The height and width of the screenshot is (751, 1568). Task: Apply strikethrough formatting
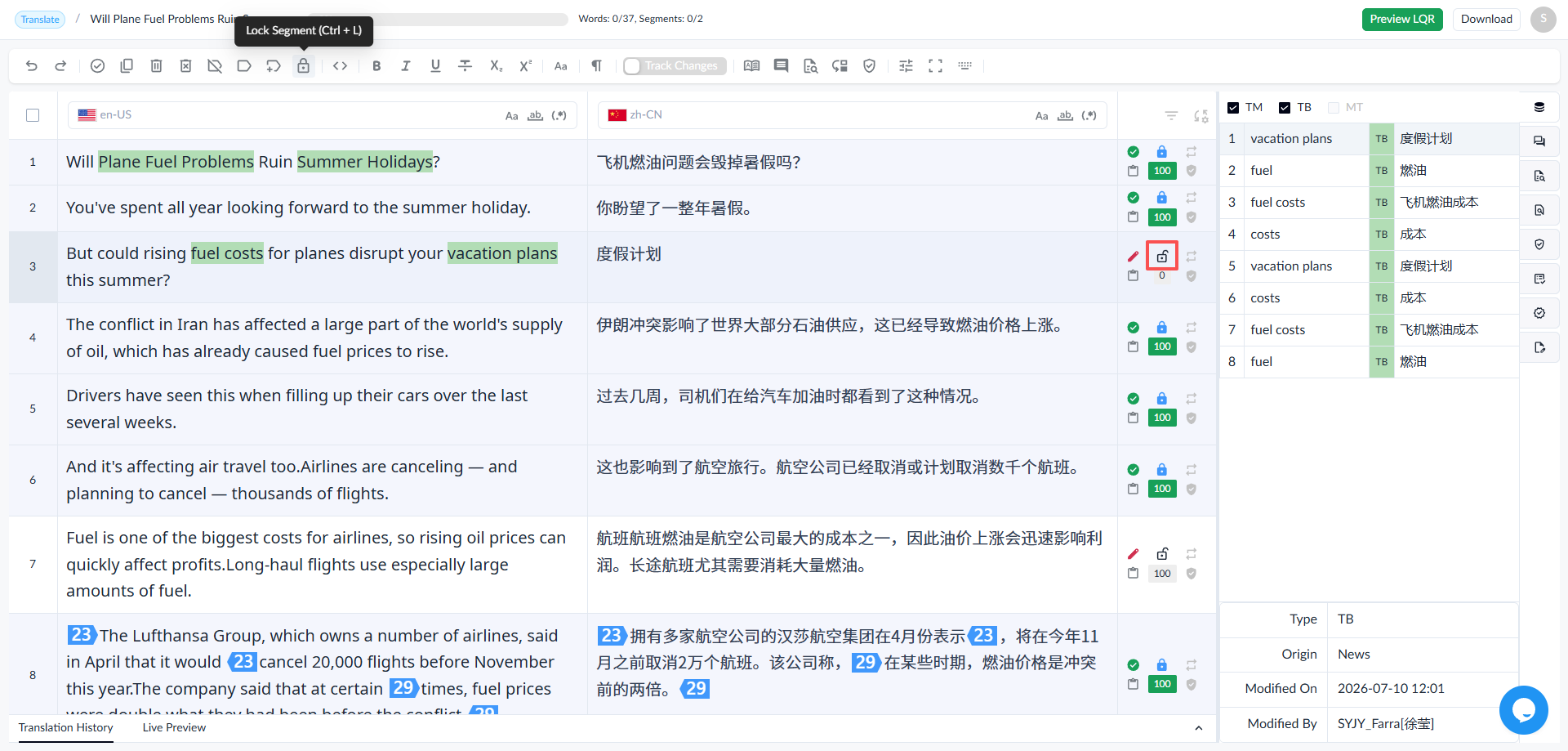tap(465, 66)
